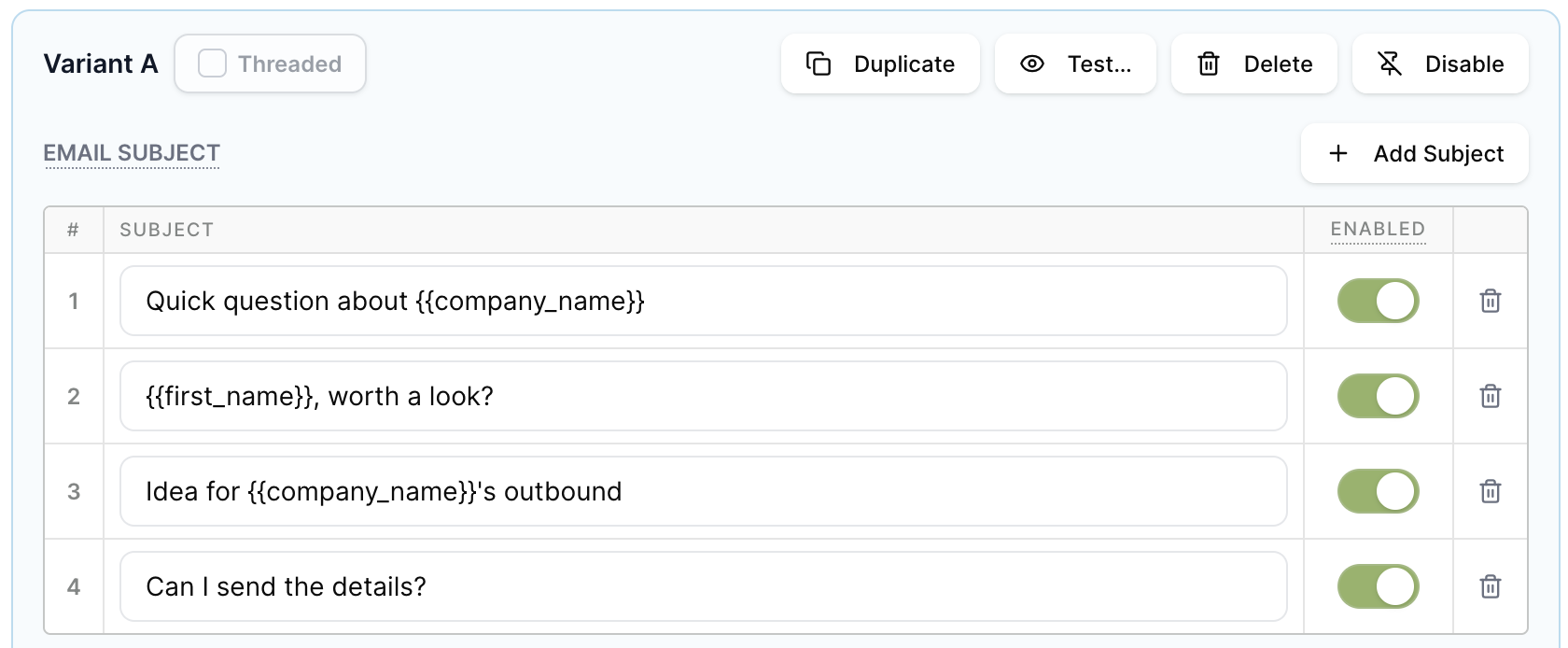Image resolution: width=1568 pixels, height=648 pixels.
Task: Click the 'Variant A' title
Action: [x=101, y=63]
